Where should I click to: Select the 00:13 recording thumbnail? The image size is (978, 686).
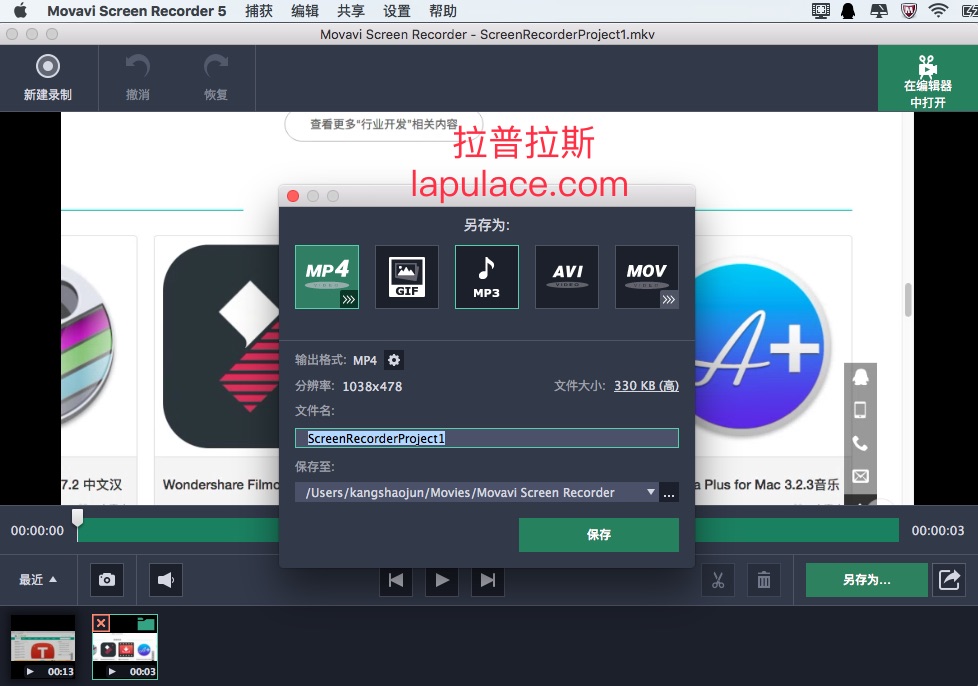click(42, 647)
